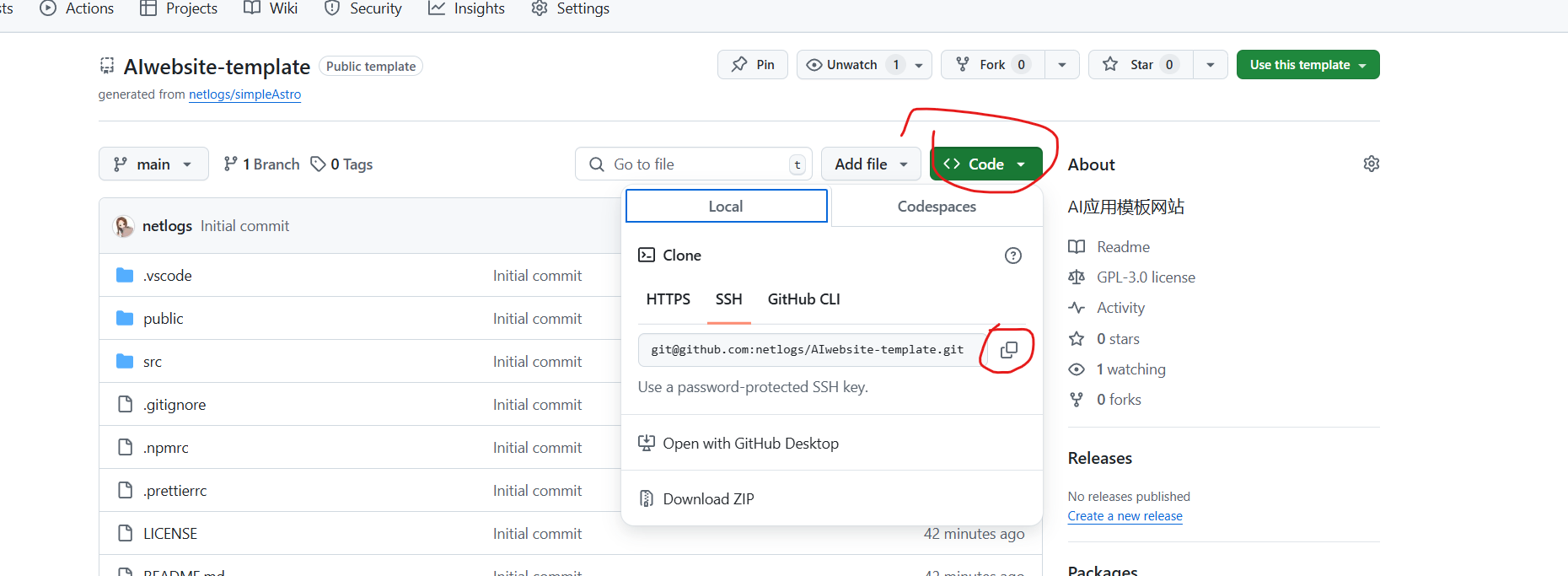The image size is (1568, 576).
Task: Open the Projects tab
Action: (179, 8)
